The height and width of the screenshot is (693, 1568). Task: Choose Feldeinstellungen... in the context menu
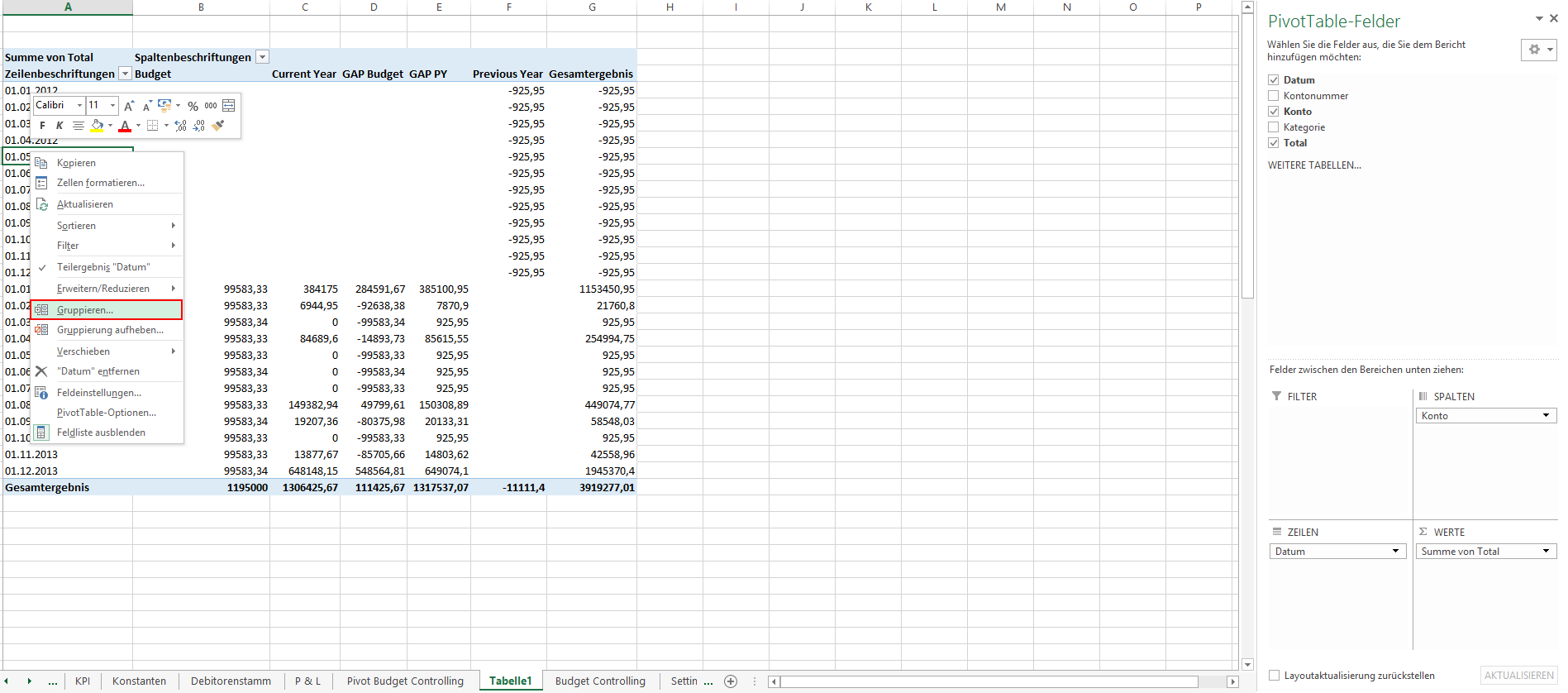click(98, 393)
